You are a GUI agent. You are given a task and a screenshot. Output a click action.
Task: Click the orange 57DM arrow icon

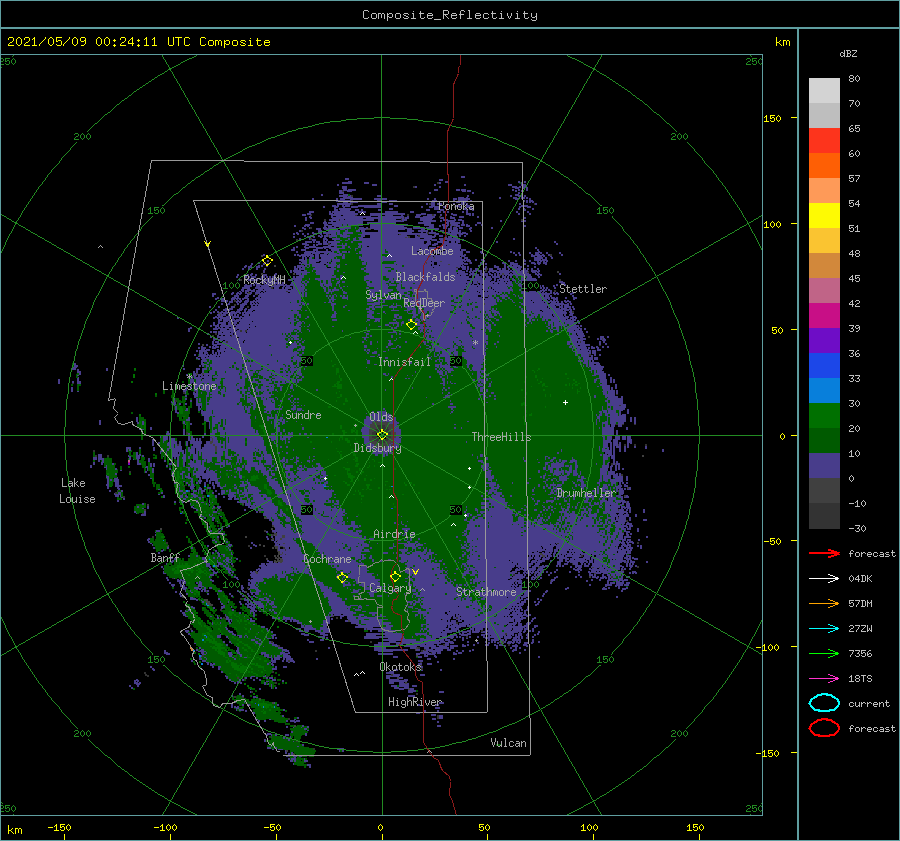[824, 603]
